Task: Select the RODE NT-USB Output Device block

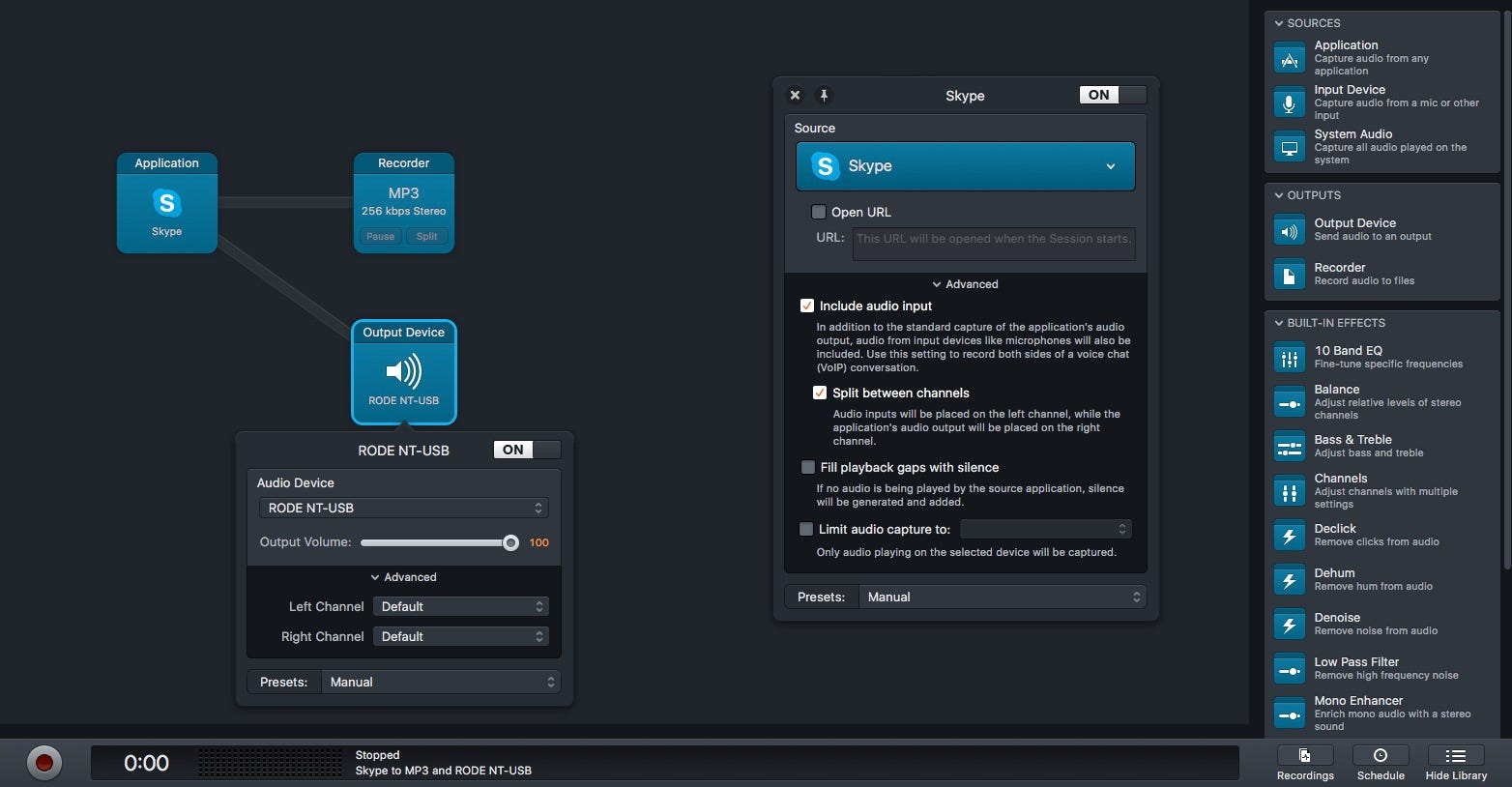Action: pyautogui.click(x=404, y=372)
